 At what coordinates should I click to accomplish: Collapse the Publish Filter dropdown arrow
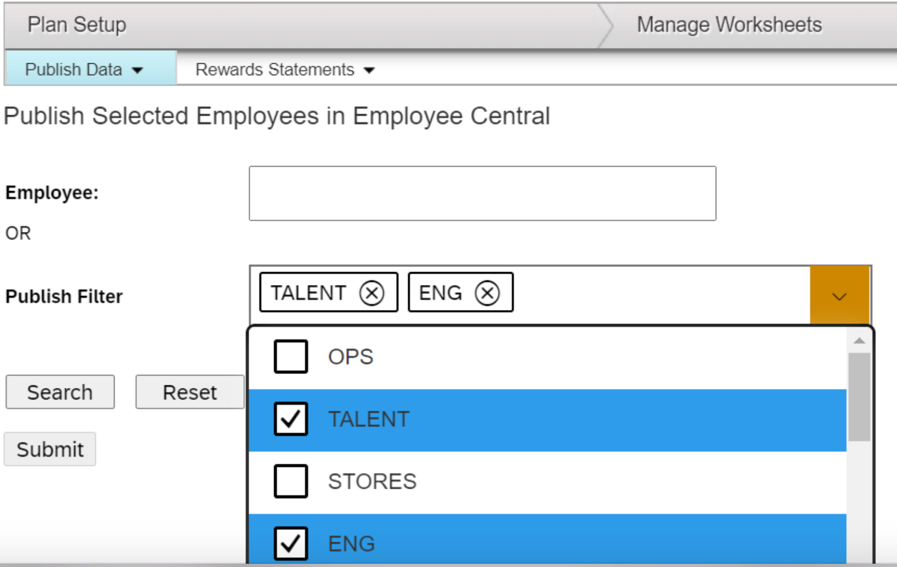[x=840, y=296]
